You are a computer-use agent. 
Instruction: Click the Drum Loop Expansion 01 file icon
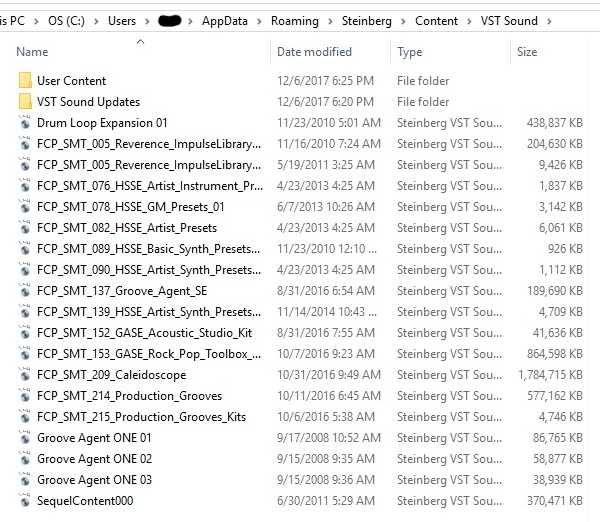25,123
